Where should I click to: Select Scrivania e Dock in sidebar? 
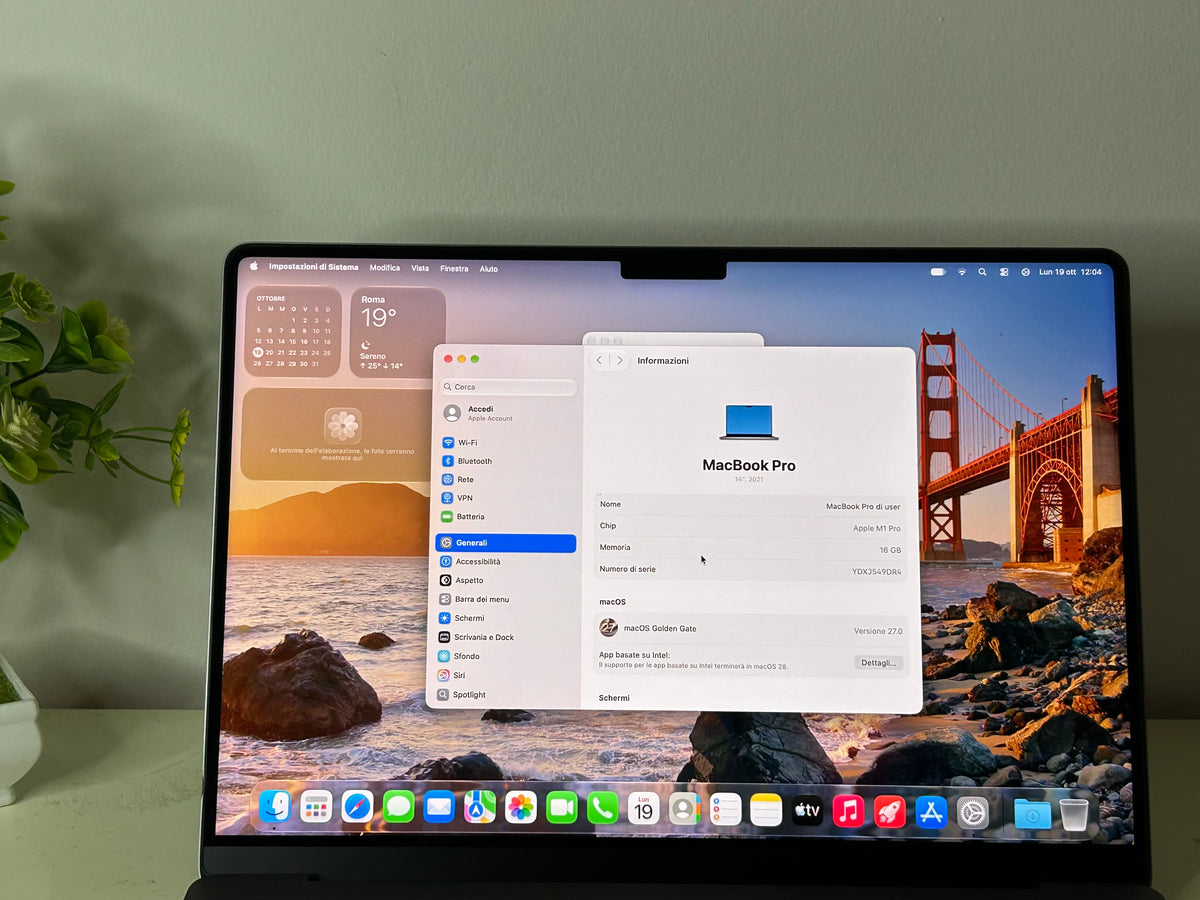(506, 637)
